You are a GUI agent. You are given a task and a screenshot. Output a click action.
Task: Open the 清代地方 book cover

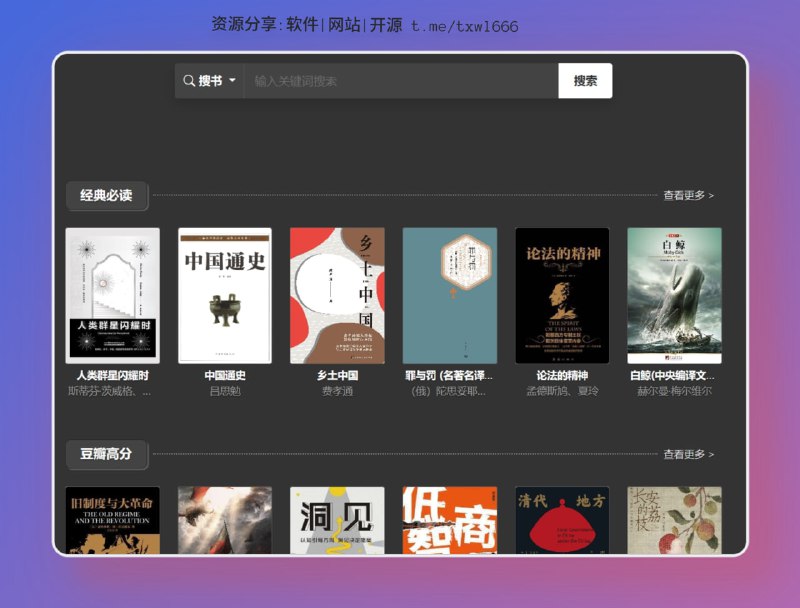(562, 520)
